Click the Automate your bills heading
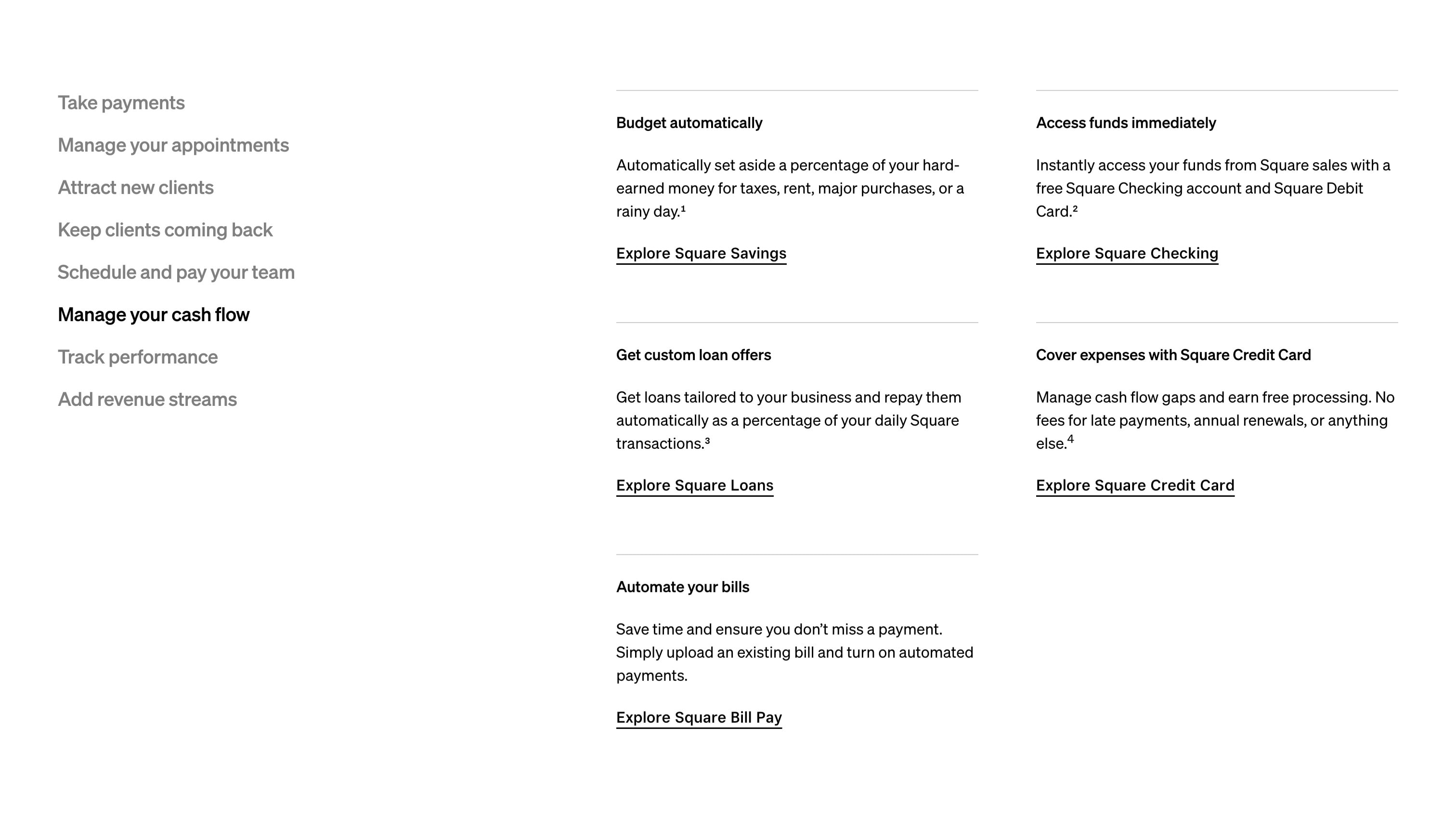1456x819 pixels. 682,587
